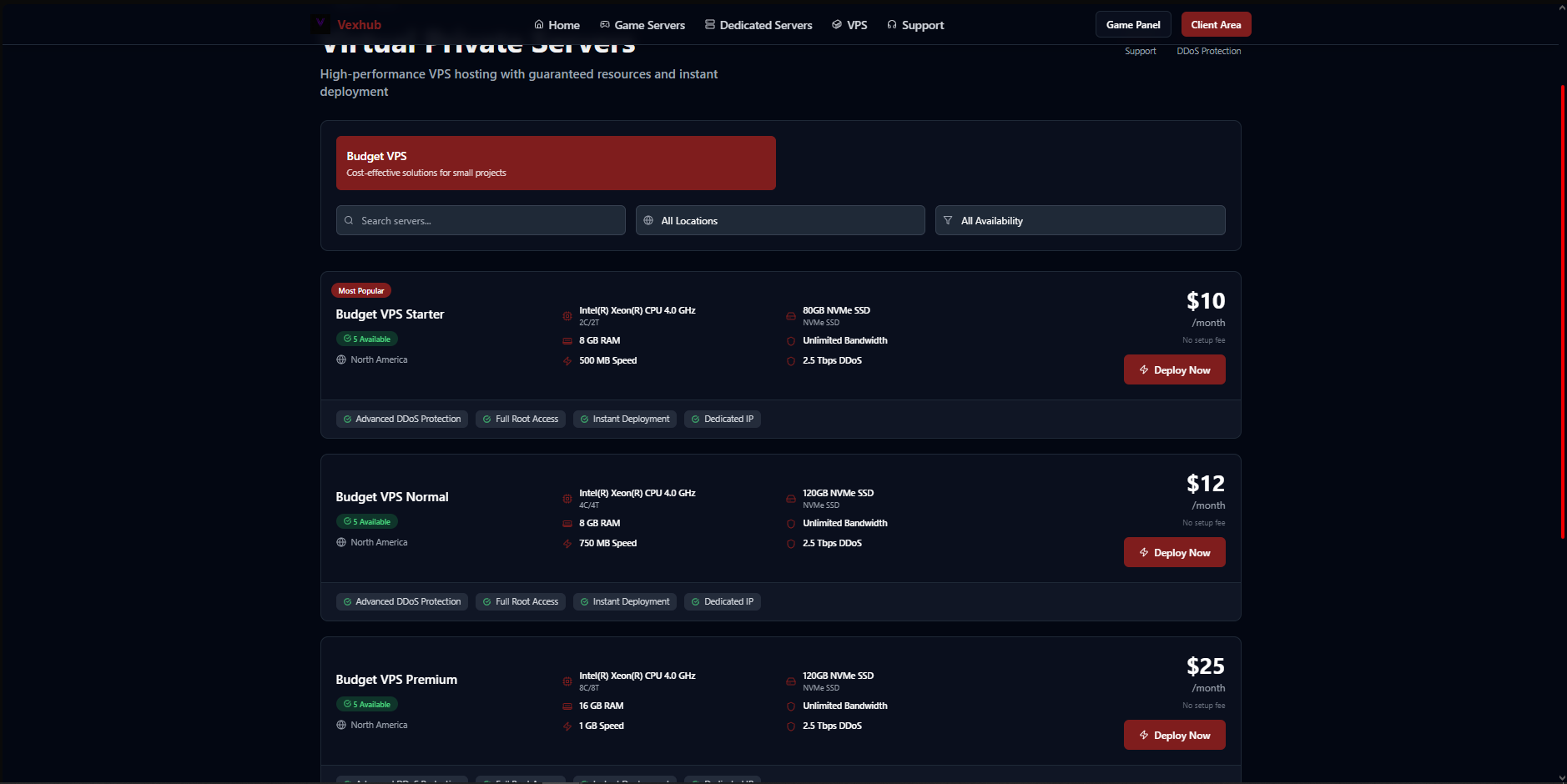Toggle the Advanced DDoS Protection badge
The width and height of the screenshot is (1567, 784).
401,419
